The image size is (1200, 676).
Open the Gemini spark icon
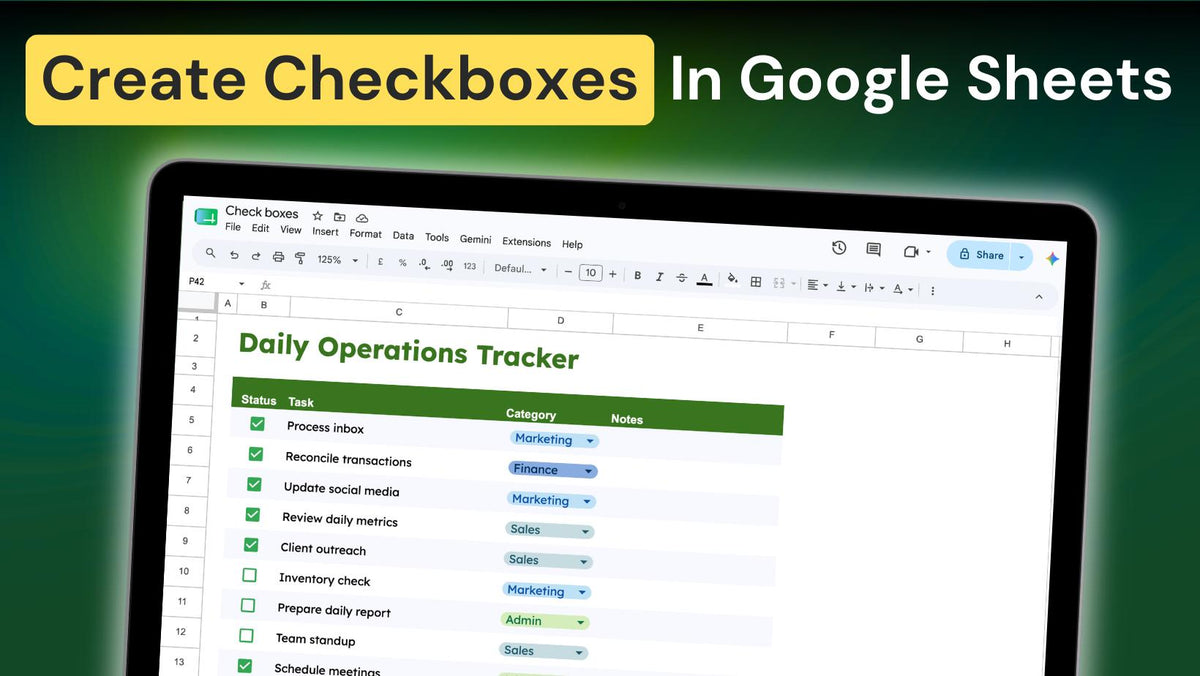pyautogui.click(x=1053, y=259)
